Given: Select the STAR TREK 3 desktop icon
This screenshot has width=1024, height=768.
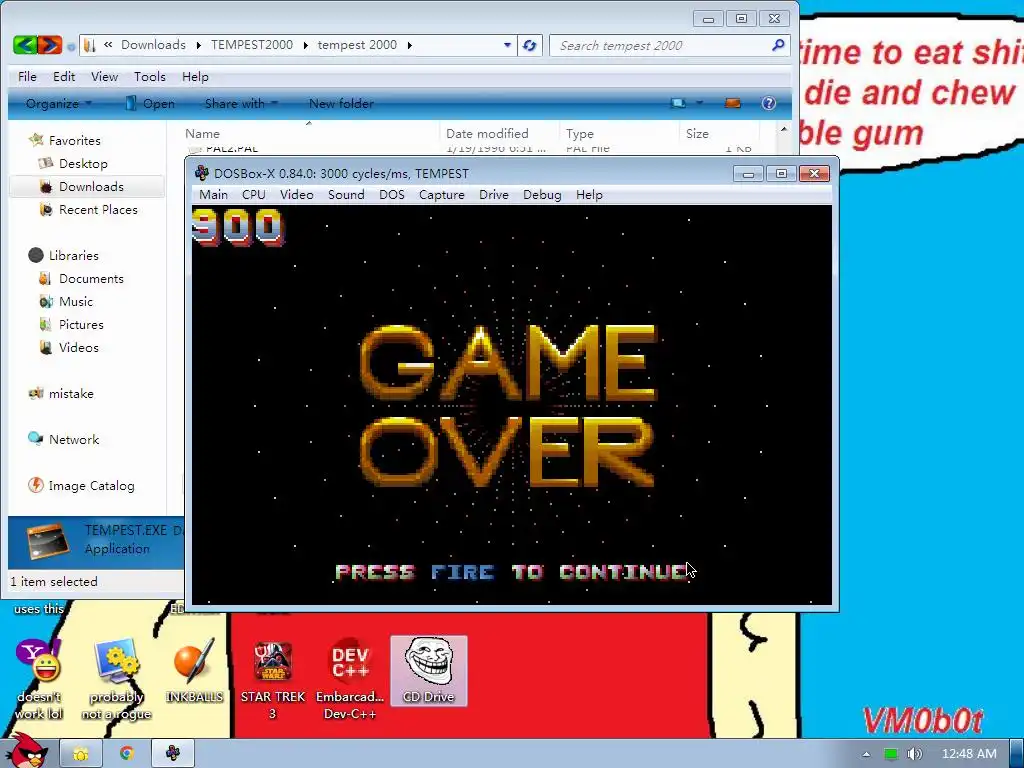Looking at the screenshot, I should 272,680.
